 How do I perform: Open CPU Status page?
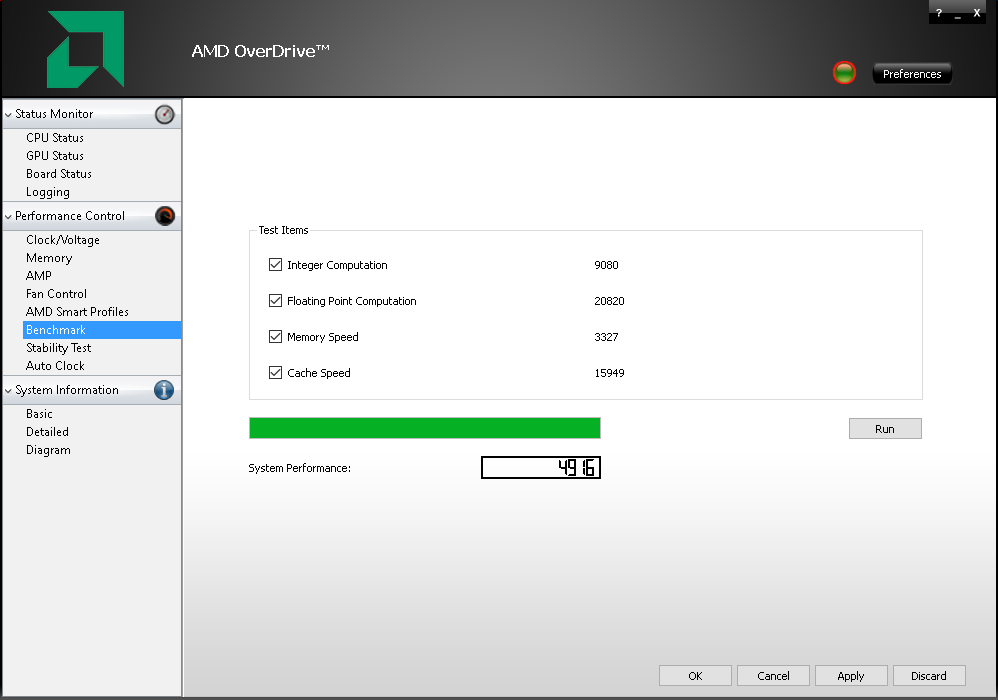(x=55, y=137)
